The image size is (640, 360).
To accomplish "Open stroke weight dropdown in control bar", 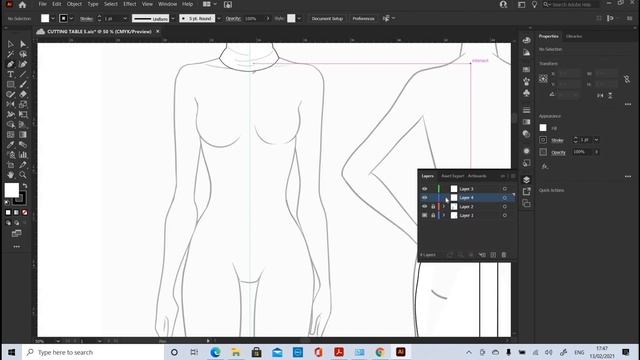I will 125,18.
